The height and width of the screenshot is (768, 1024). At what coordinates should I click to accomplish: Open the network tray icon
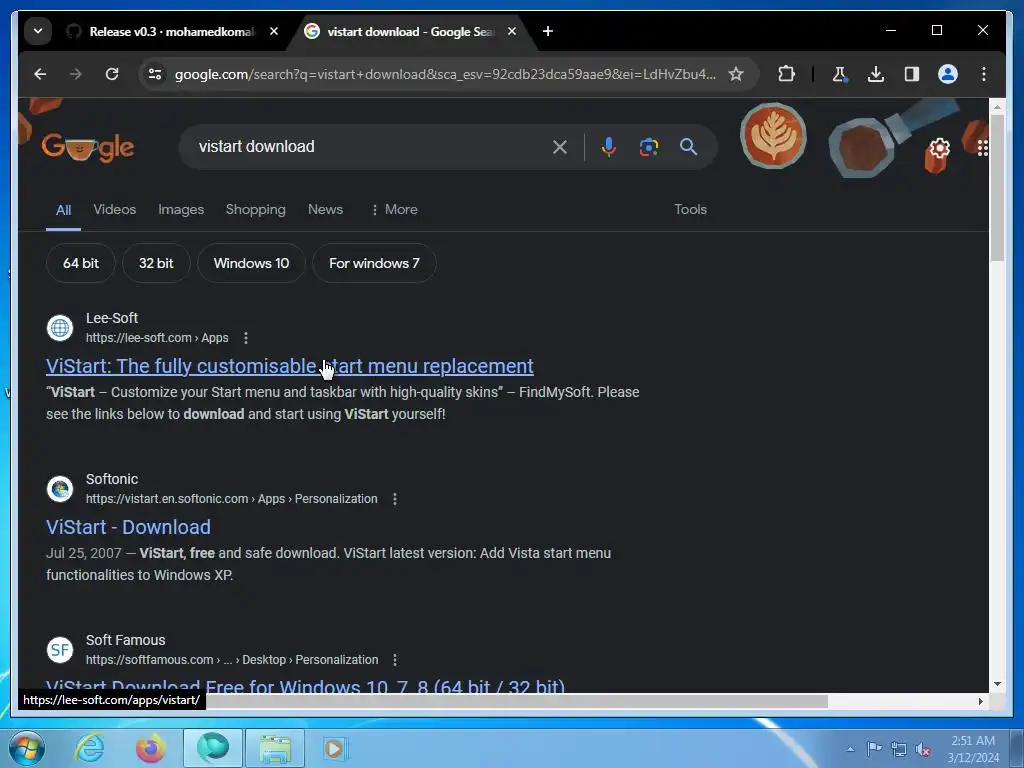click(899, 749)
